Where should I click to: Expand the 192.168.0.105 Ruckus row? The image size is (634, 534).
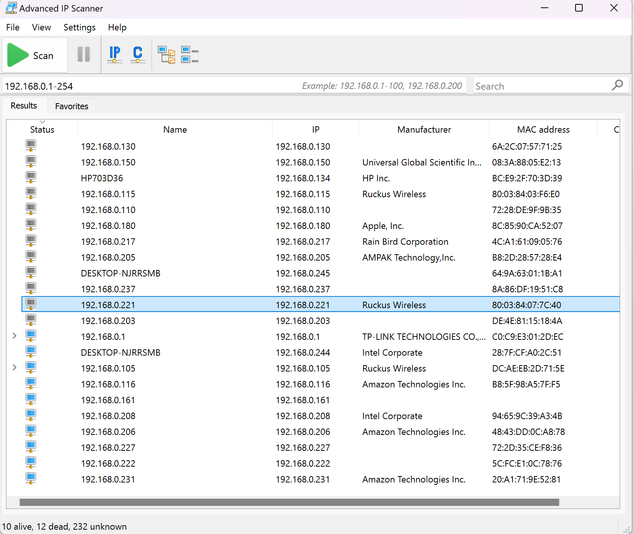pyautogui.click(x=14, y=369)
